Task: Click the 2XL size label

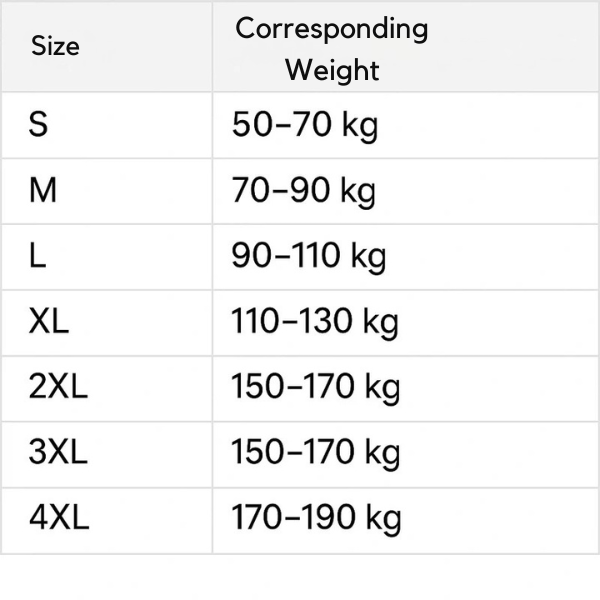Action: point(58,387)
